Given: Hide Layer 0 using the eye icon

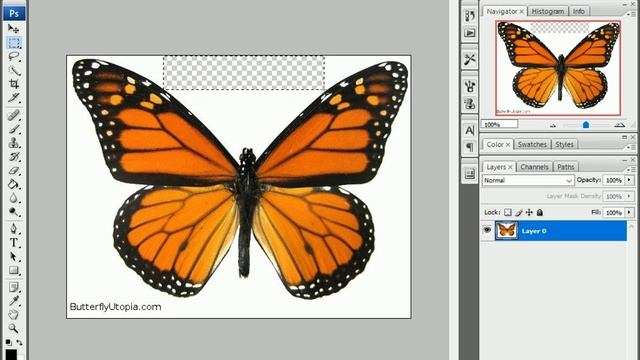Looking at the screenshot, I should click(x=487, y=230).
